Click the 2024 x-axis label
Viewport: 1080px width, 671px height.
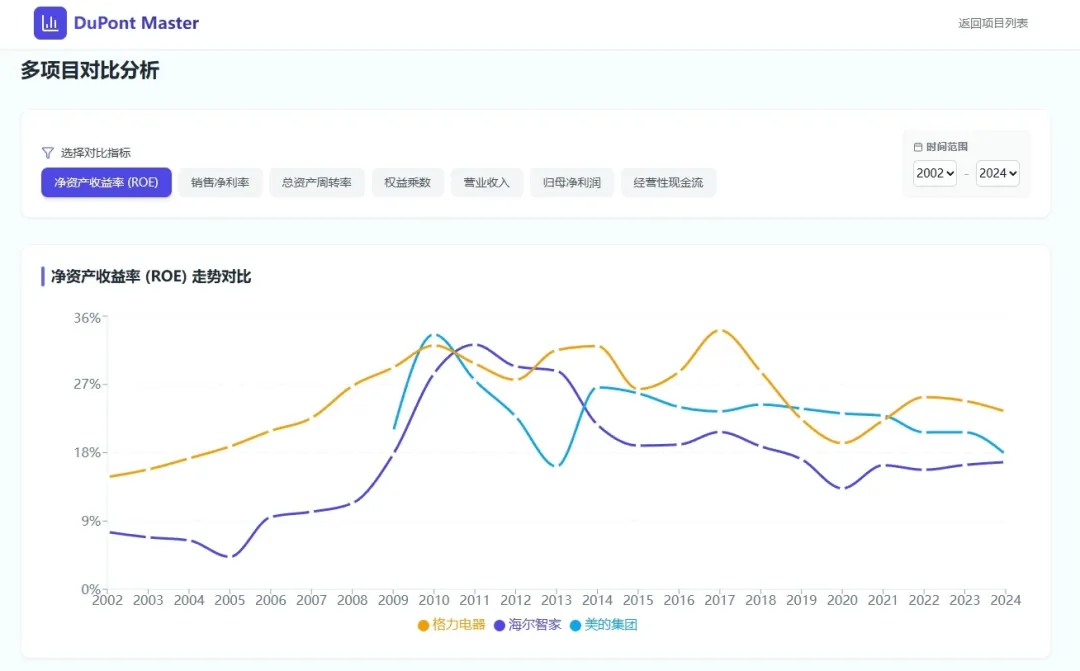1006,600
